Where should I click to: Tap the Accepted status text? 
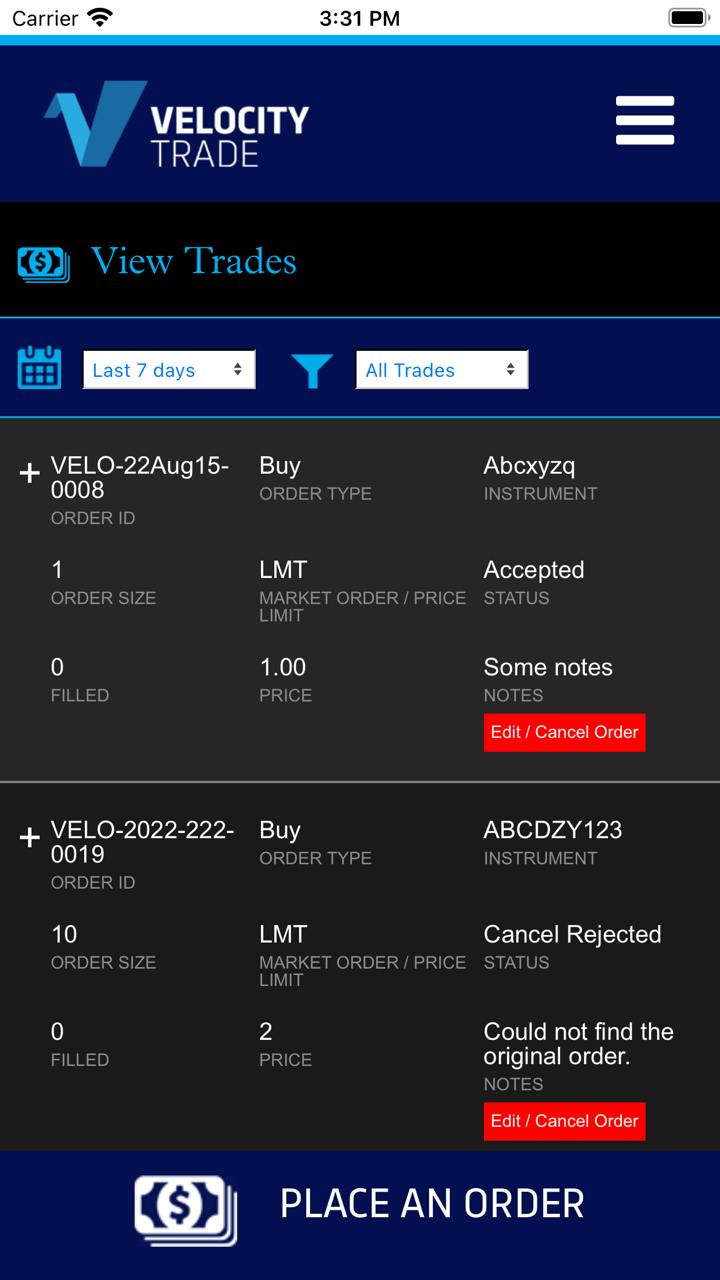click(x=534, y=570)
